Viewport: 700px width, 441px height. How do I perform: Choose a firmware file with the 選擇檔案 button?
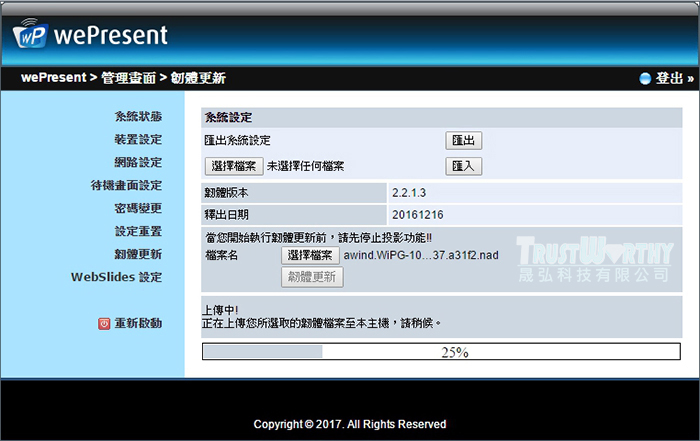coord(310,255)
